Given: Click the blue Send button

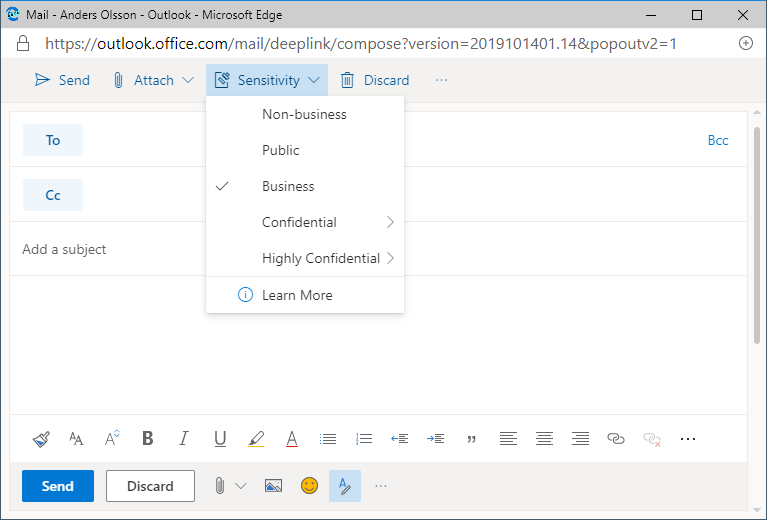Looking at the screenshot, I should point(58,486).
